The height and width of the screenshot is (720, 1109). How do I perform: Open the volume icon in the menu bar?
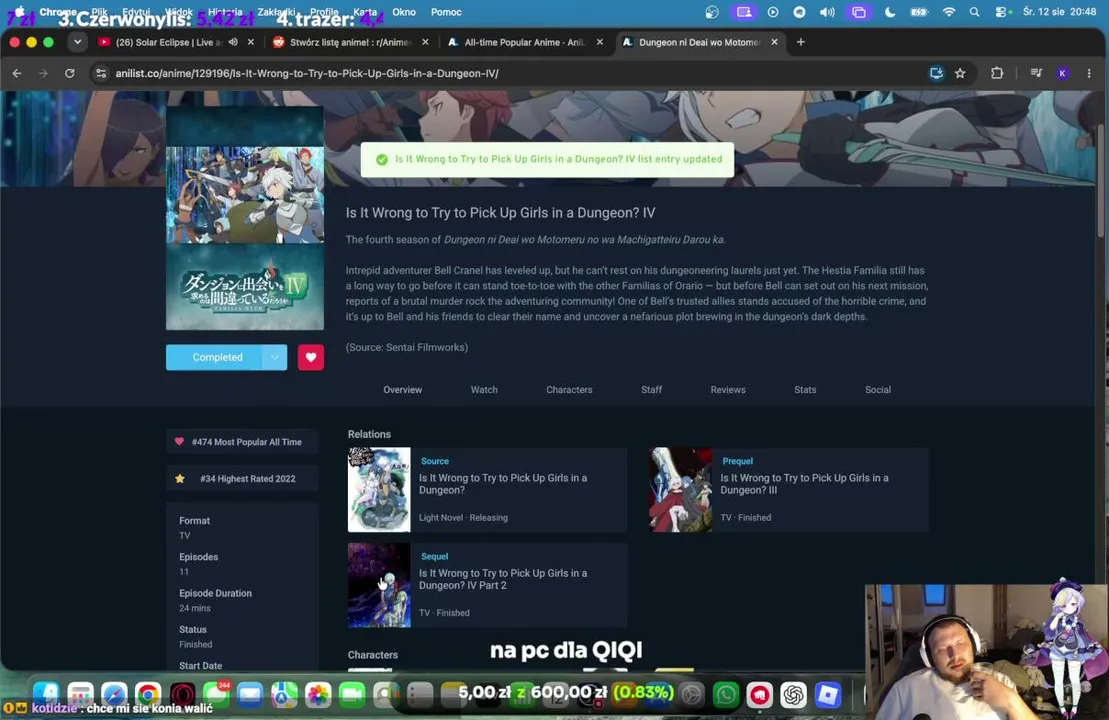coord(827,12)
